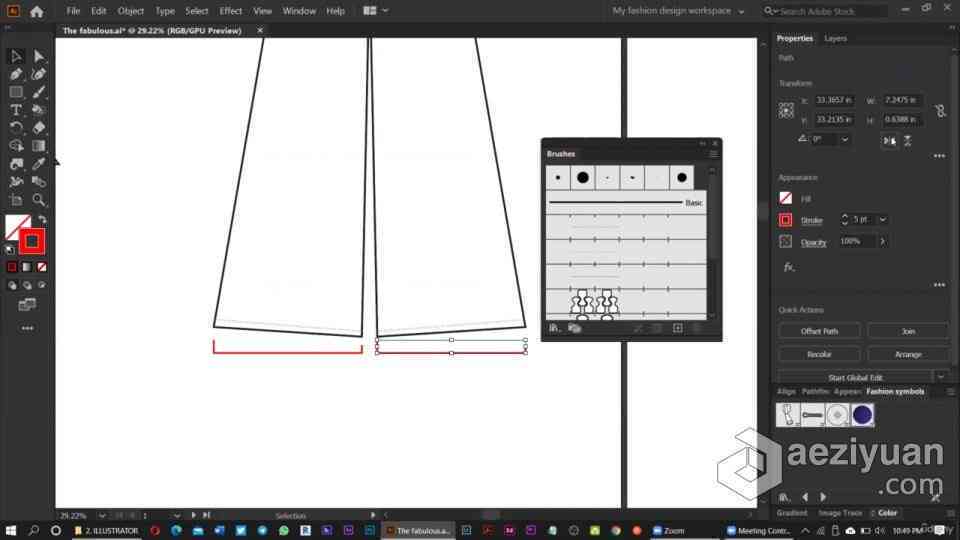
Task: Click New Brush icon in Brushes panel
Action: 678,328
